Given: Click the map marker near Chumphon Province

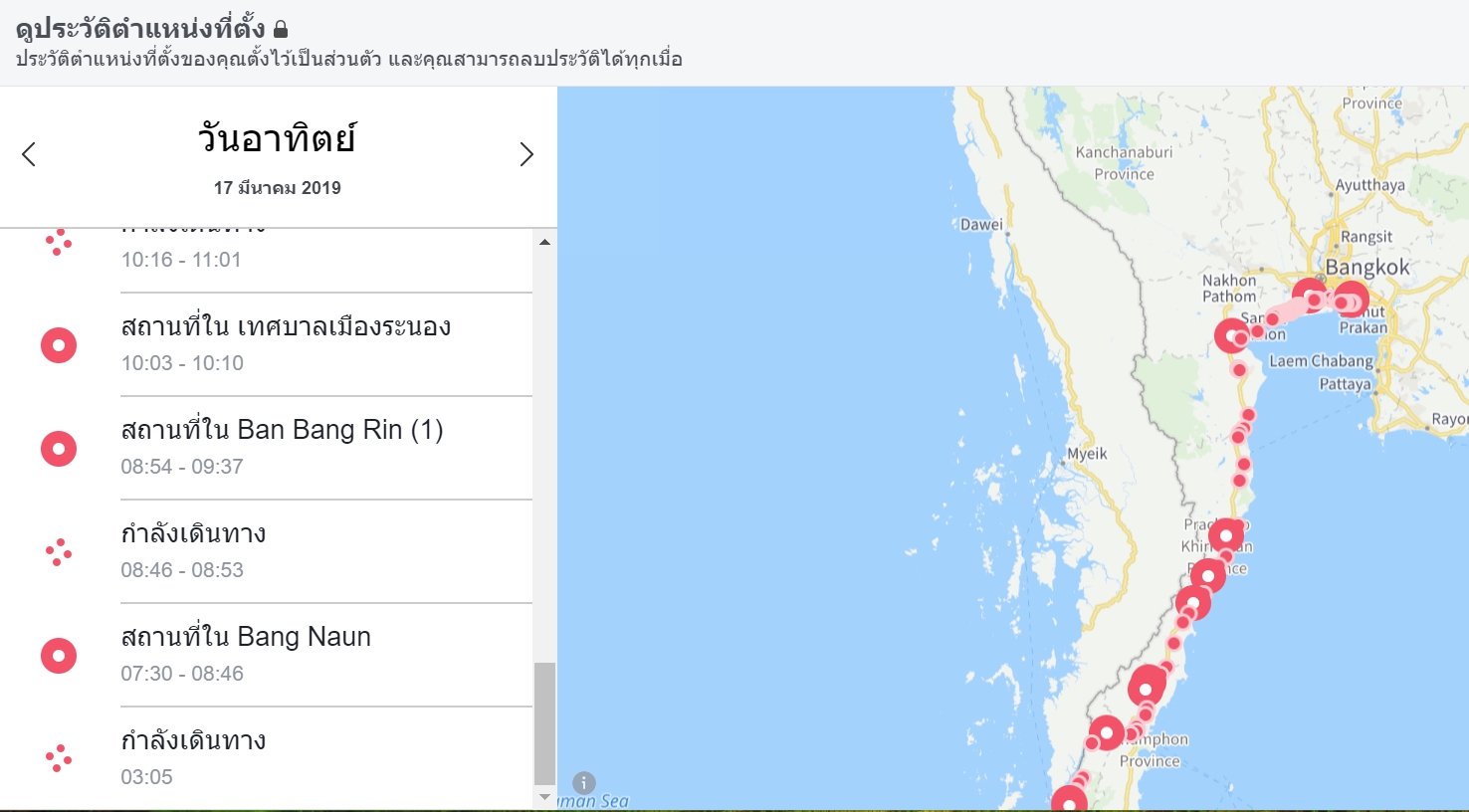Looking at the screenshot, I should (1106, 733).
